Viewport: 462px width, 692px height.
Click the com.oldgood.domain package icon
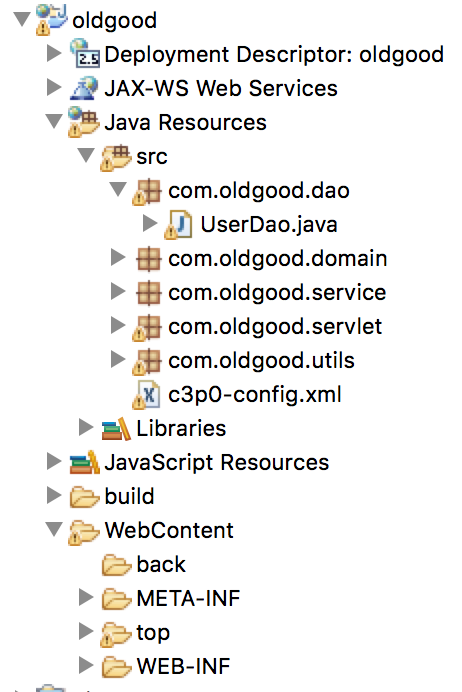[x=148, y=259]
